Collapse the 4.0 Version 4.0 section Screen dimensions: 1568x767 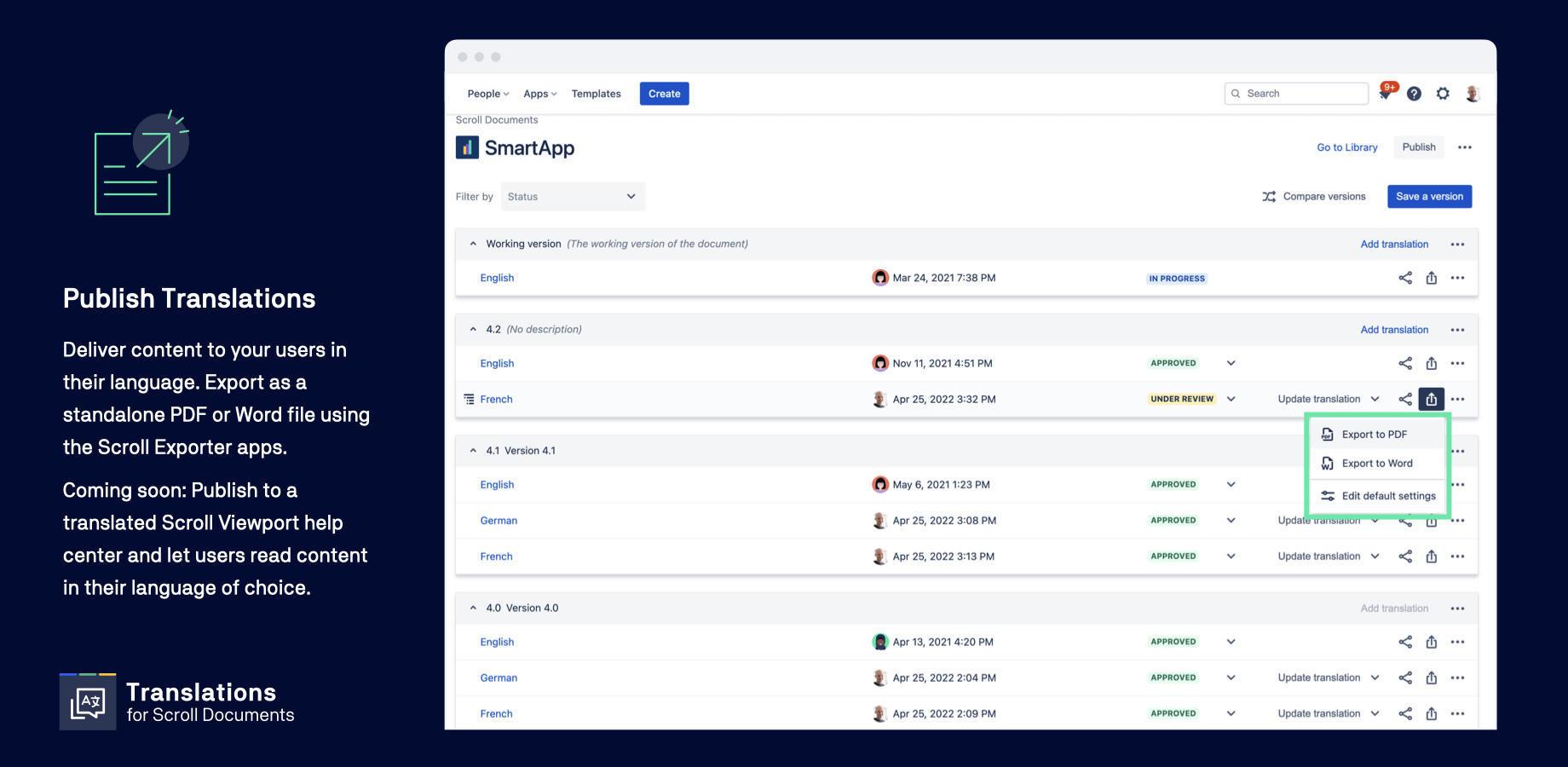[x=473, y=608]
